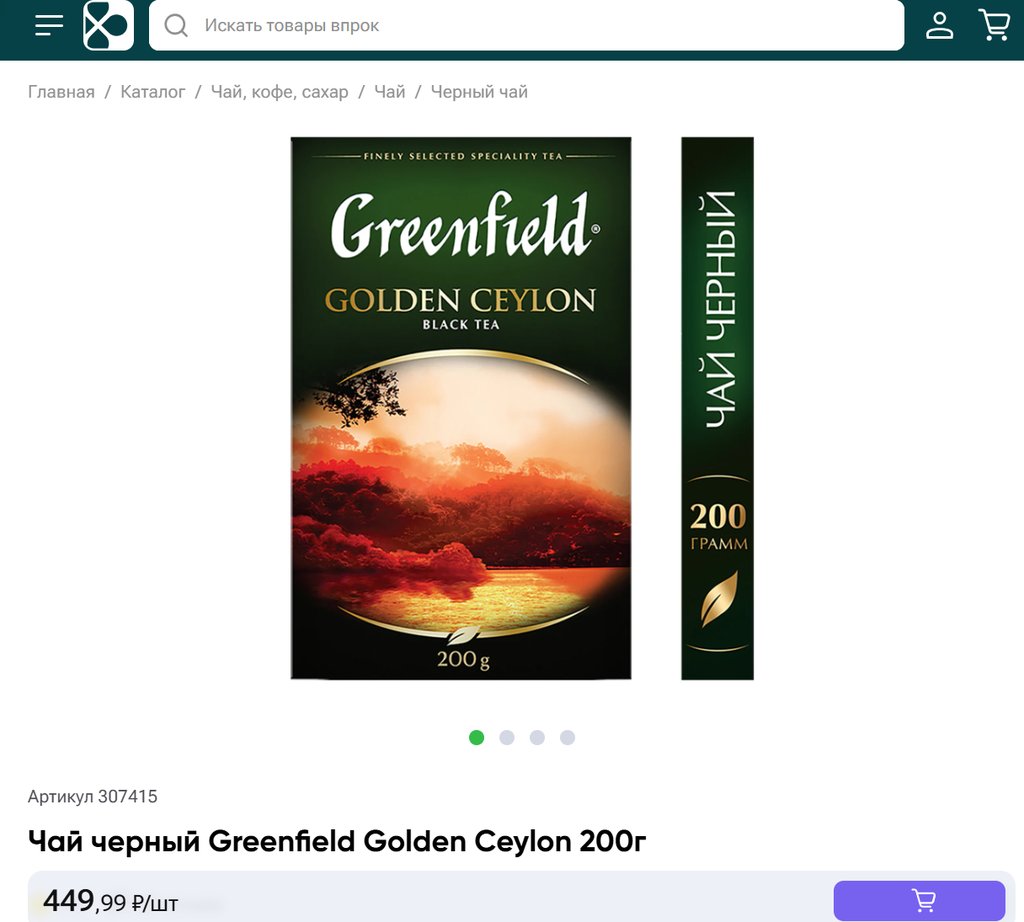Click the 'Артикул 307415' text
The height and width of the screenshot is (922, 1024).
(x=93, y=797)
